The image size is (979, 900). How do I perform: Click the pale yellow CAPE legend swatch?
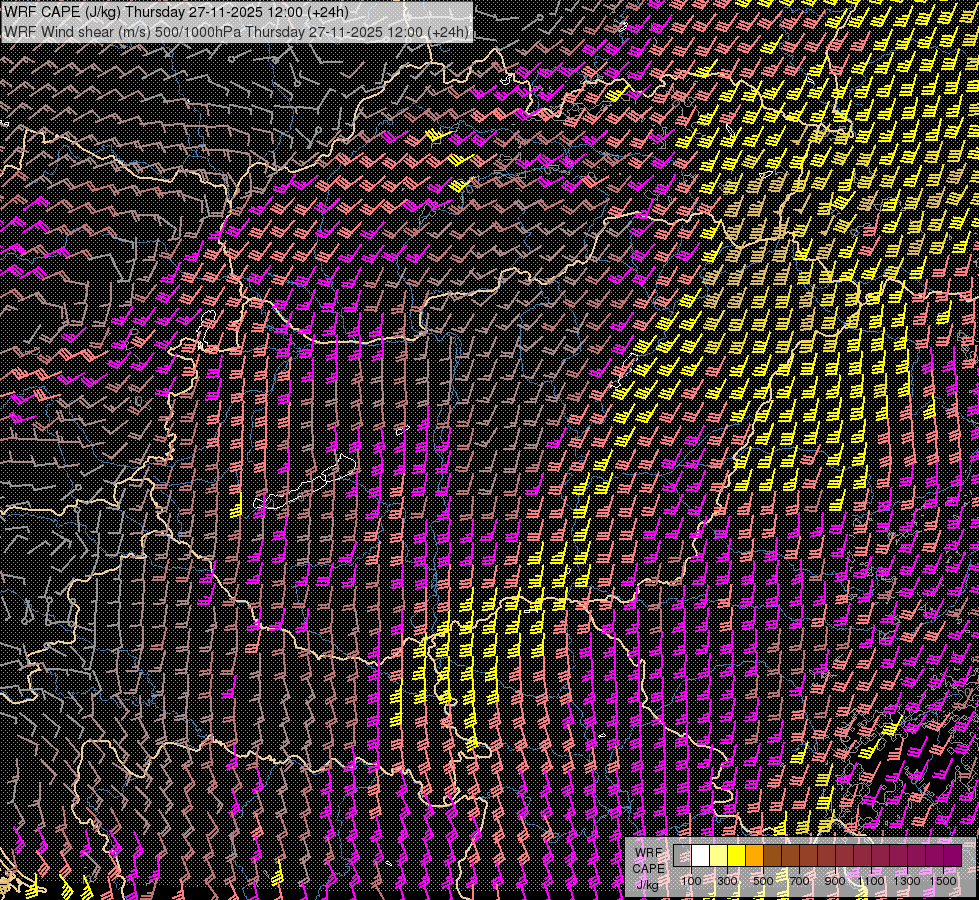(719, 855)
